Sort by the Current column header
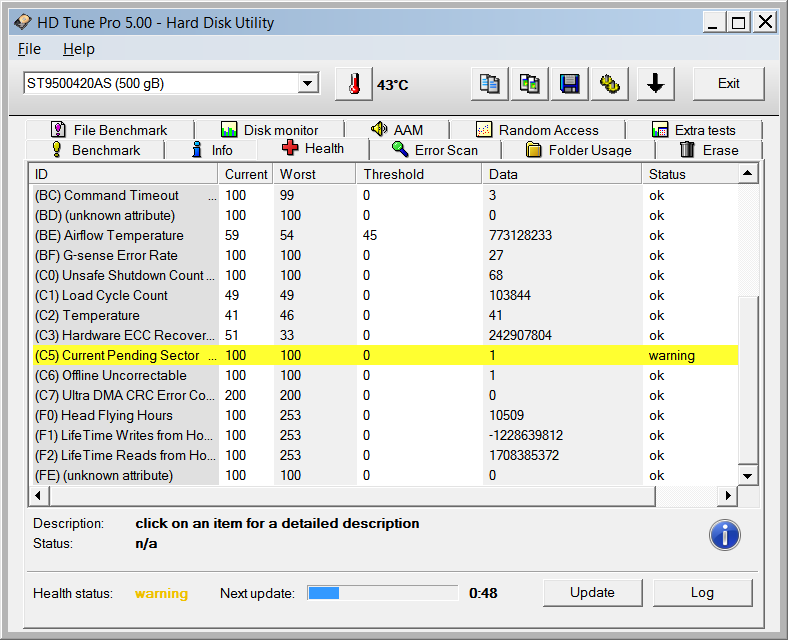The height and width of the screenshot is (640, 788). point(246,174)
